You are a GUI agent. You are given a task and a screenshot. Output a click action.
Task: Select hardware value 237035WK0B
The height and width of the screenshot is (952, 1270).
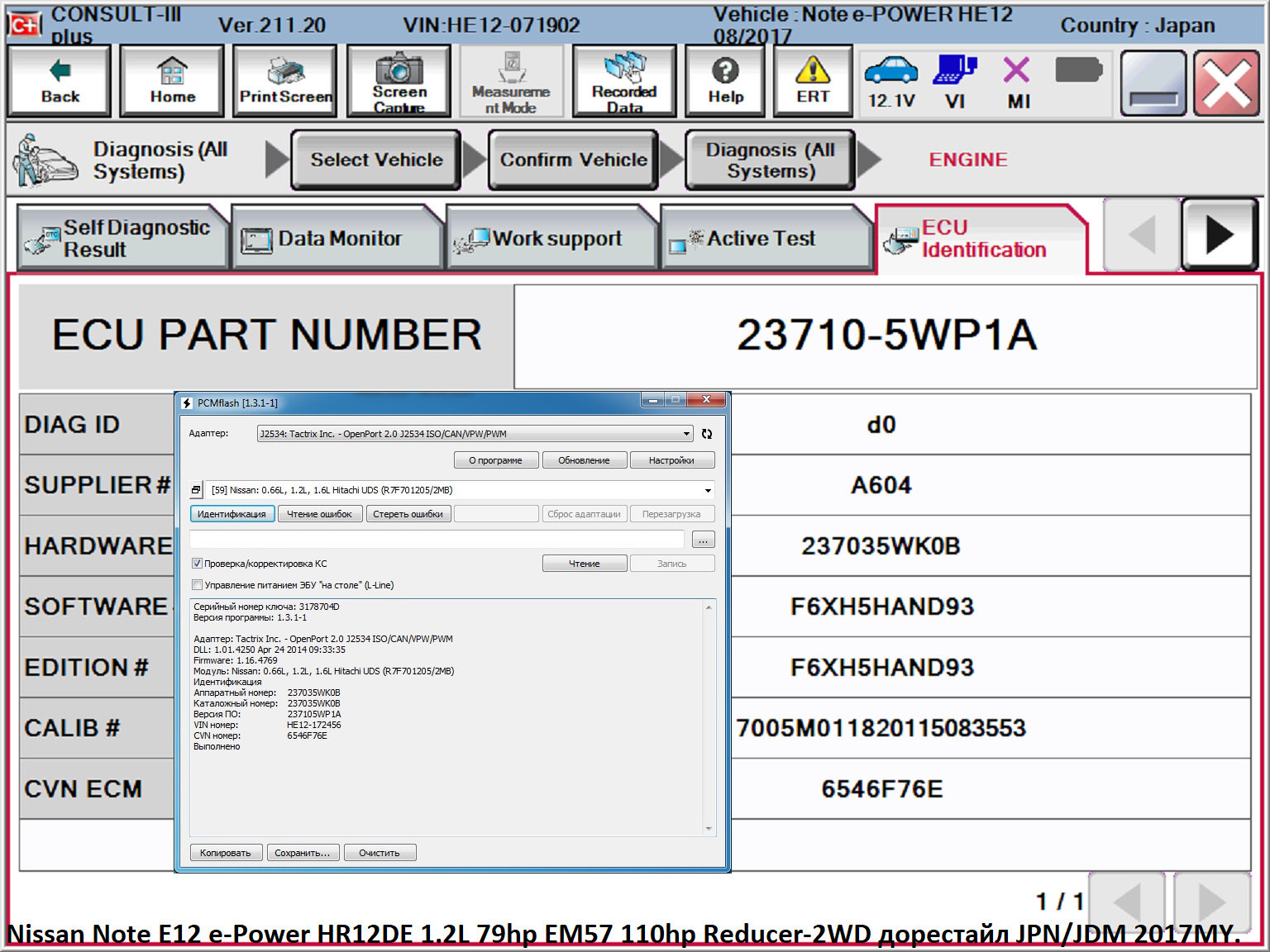881,546
